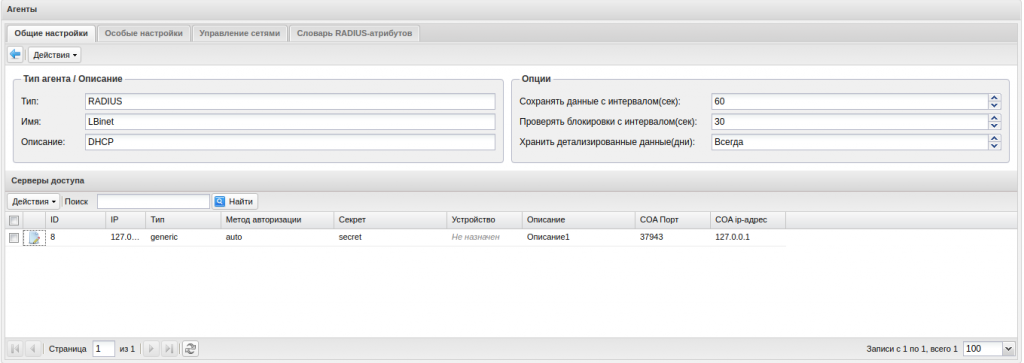Sort by the IP column header
The image size is (1024, 363).
coord(125,220)
